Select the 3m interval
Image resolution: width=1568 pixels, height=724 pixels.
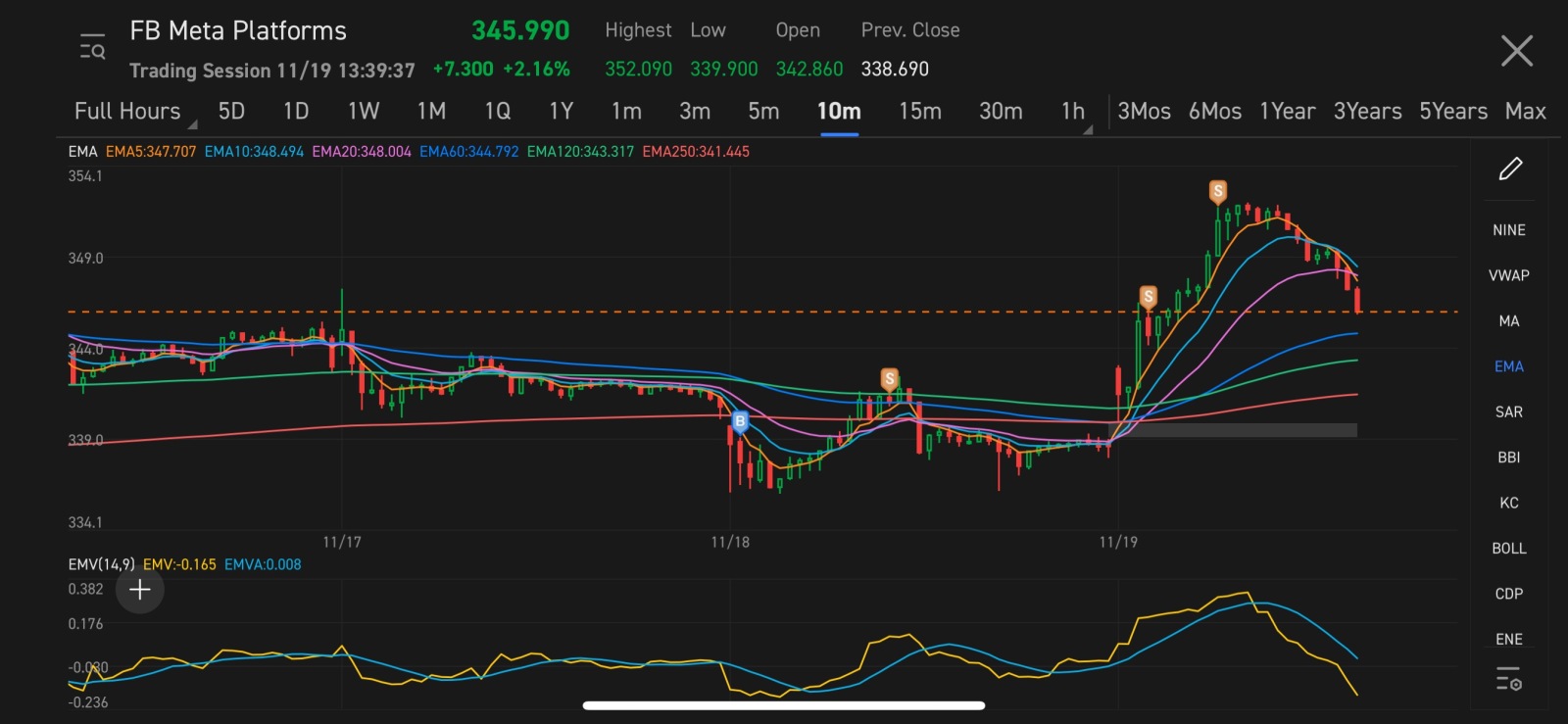pyautogui.click(x=695, y=111)
